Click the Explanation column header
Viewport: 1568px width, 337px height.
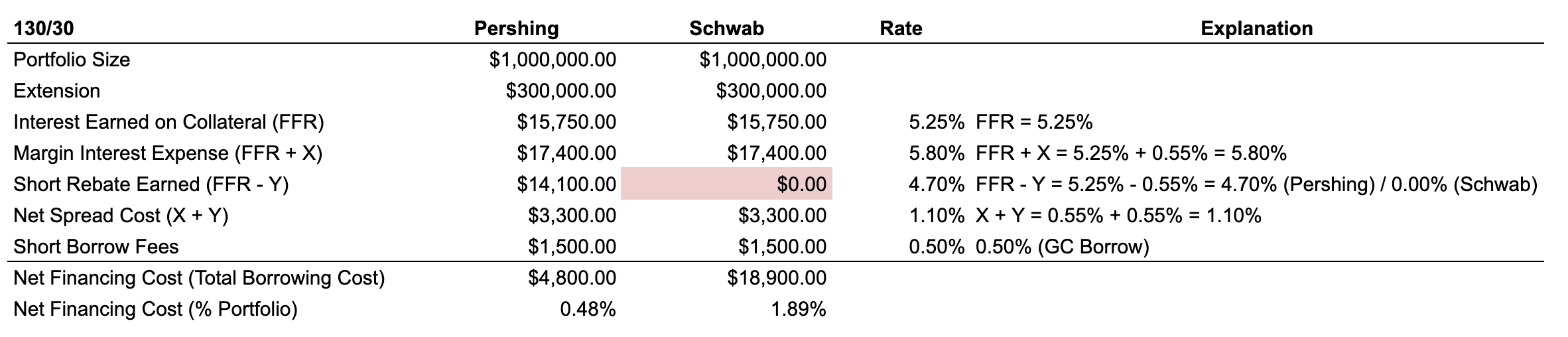click(x=1256, y=29)
